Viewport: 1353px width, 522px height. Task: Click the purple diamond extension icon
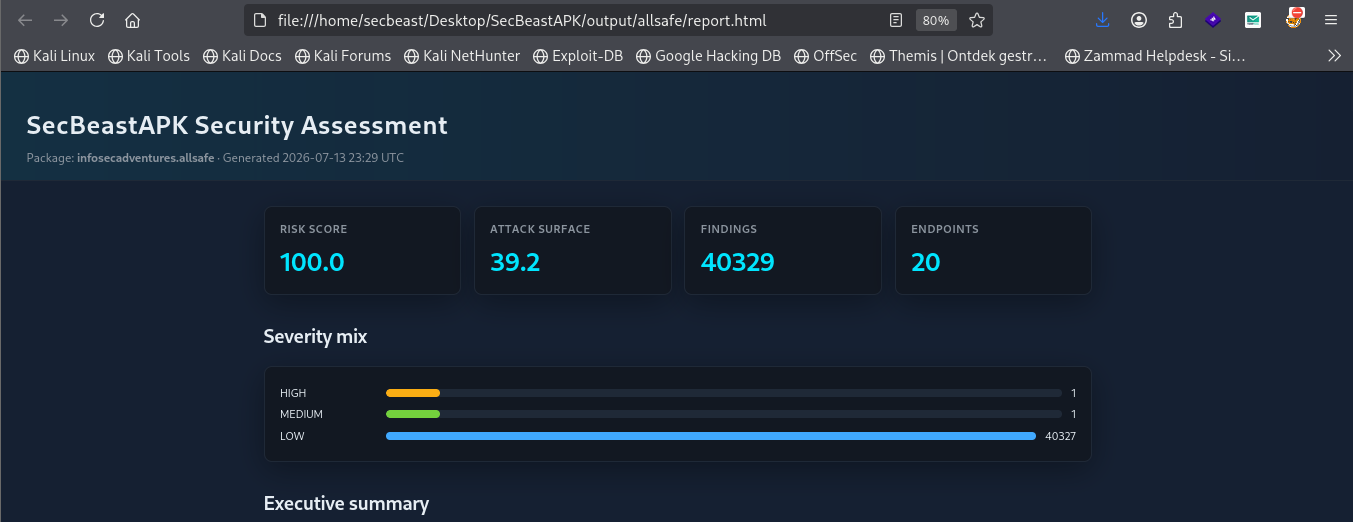[x=1213, y=20]
